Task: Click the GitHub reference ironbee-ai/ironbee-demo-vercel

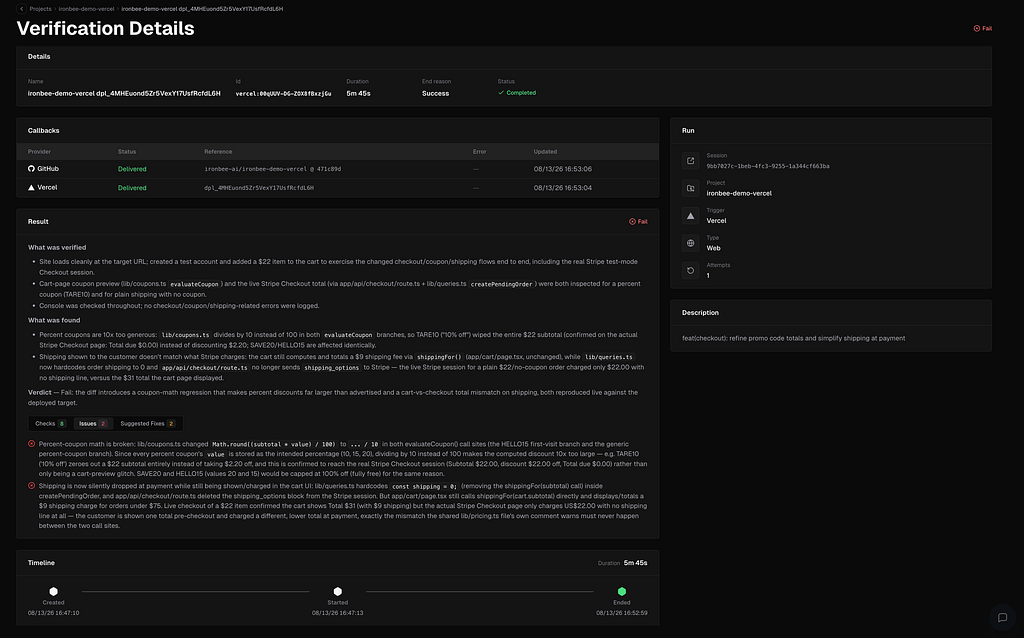Action: [272, 168]
